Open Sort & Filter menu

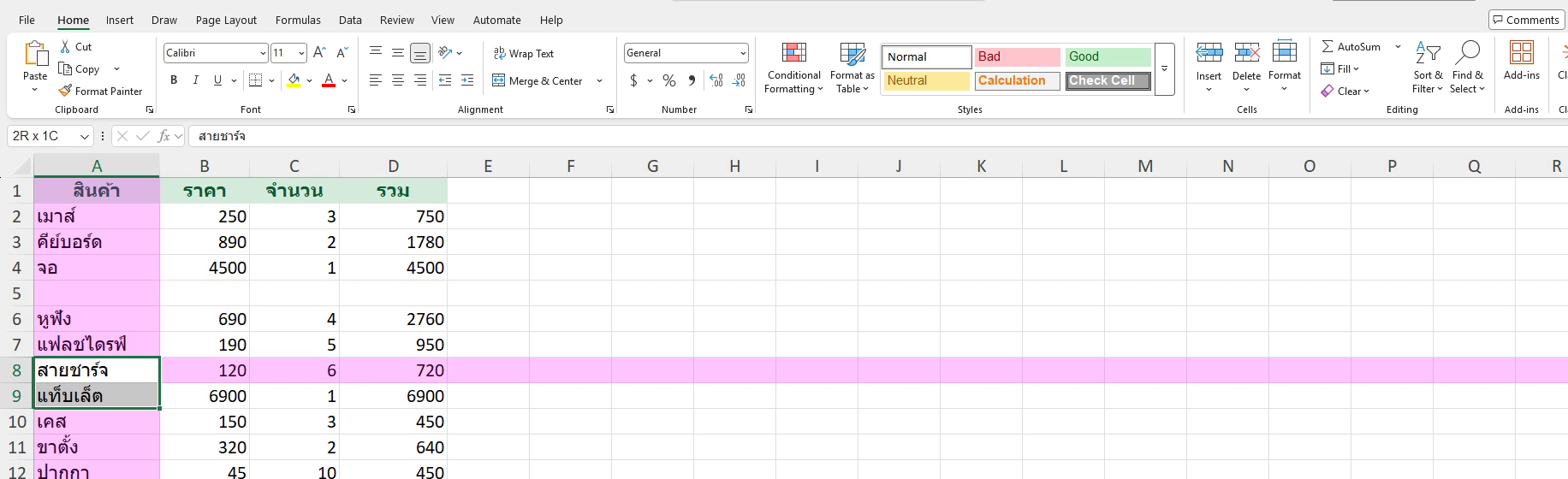[1428, 67]
